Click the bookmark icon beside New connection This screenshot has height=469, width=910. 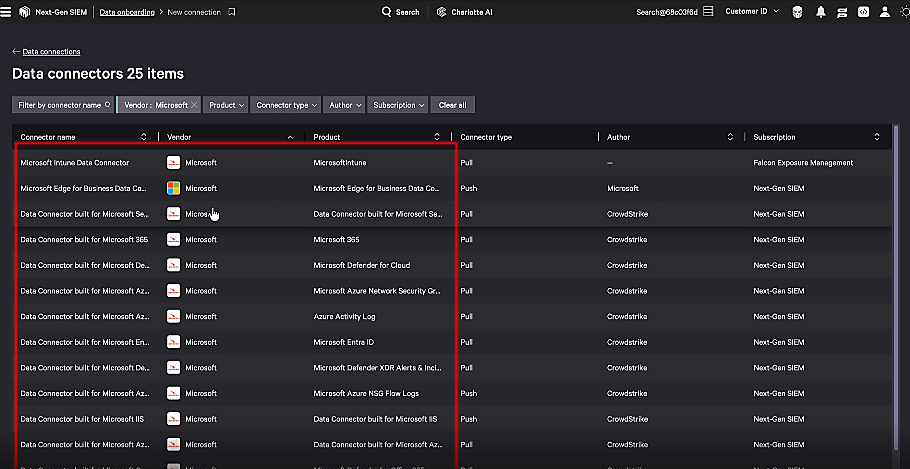tap(232, 12)
